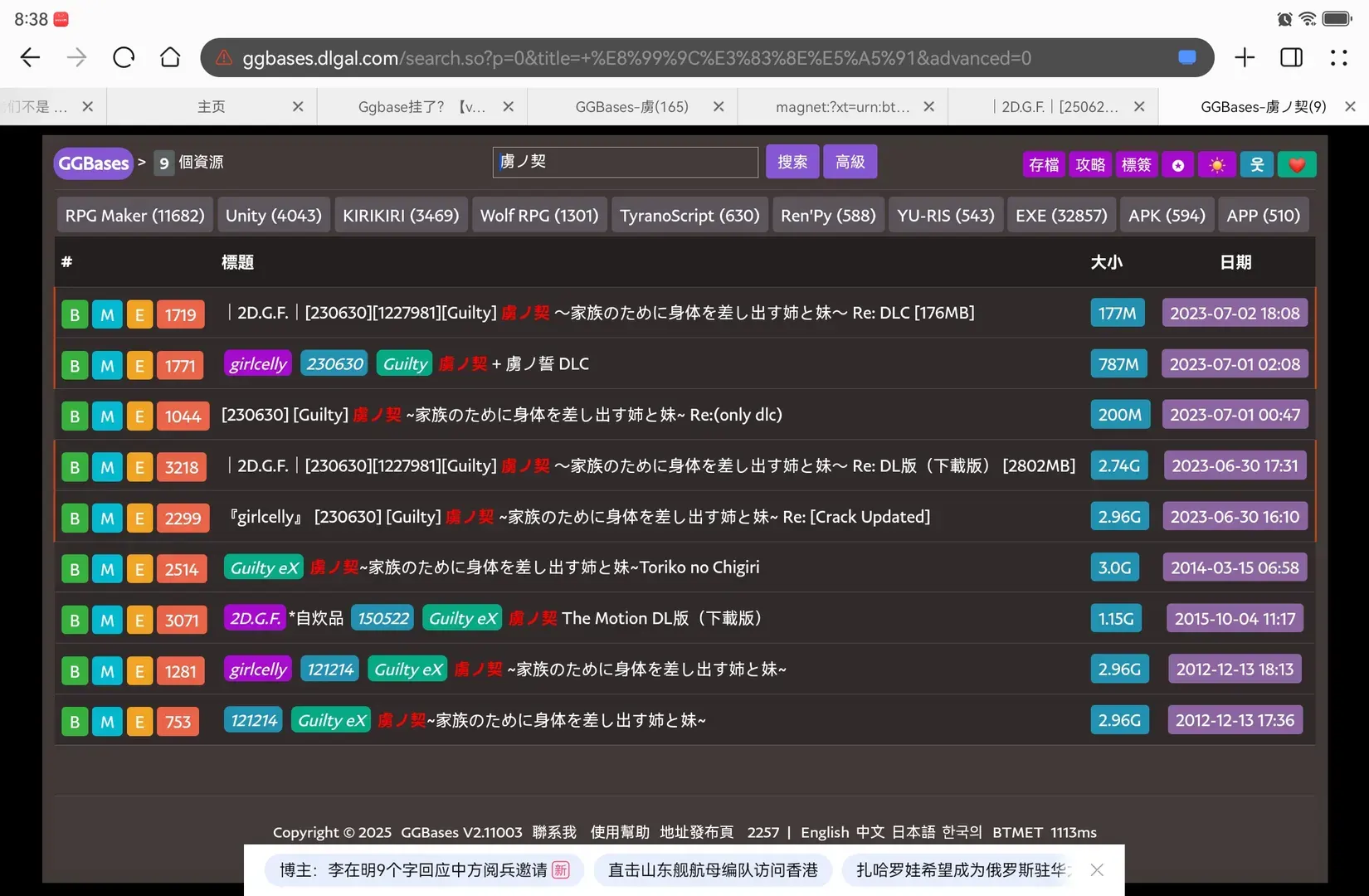Reload the page

pos(124,57)
